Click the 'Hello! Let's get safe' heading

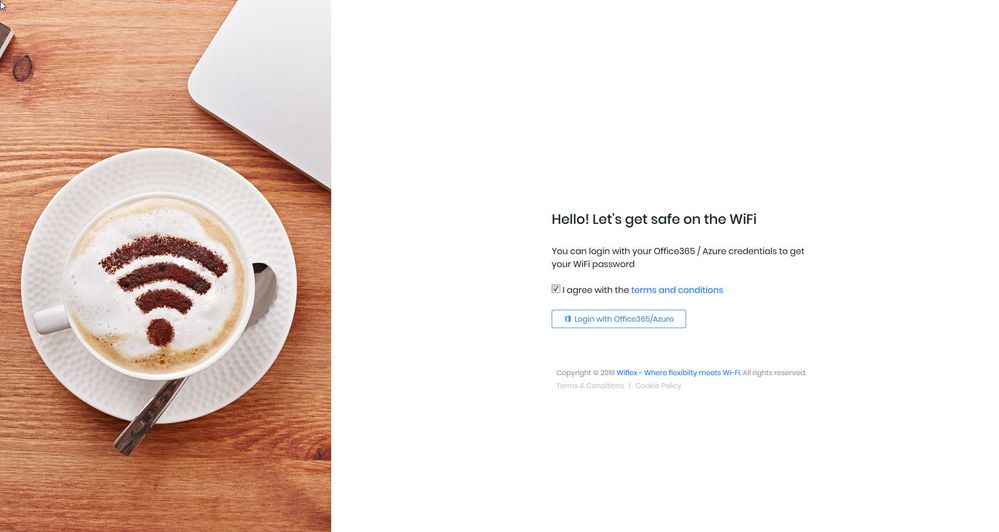(654, 219)
